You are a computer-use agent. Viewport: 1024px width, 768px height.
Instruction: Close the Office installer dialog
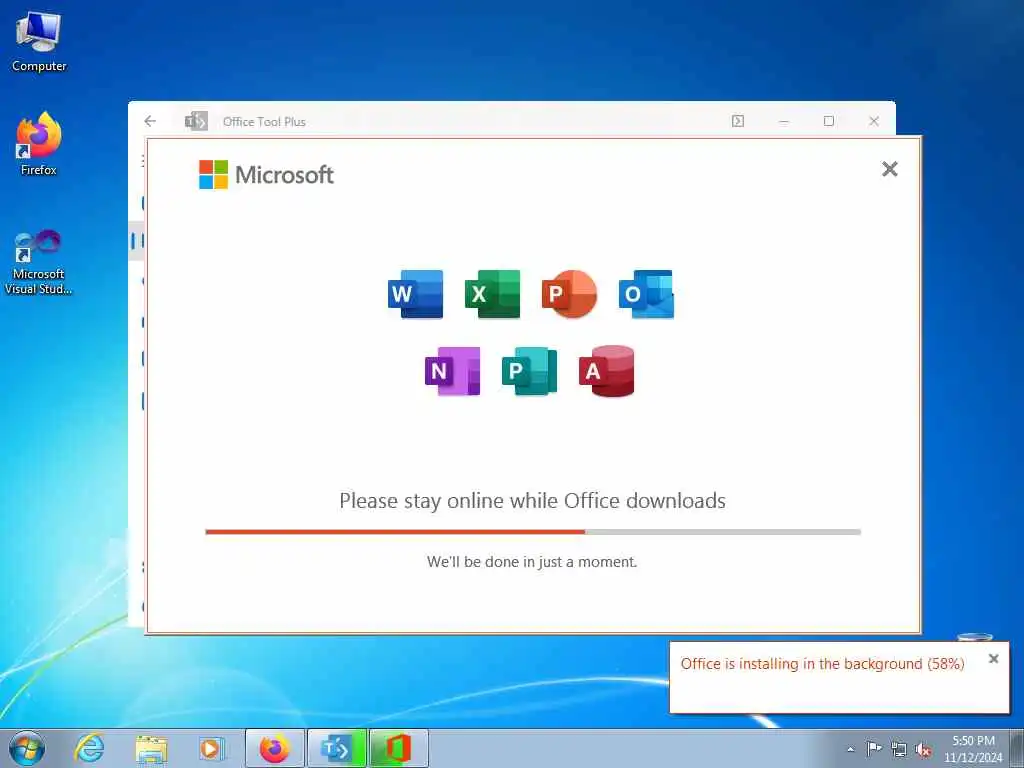pyautogui.click(x=889, y=169)
